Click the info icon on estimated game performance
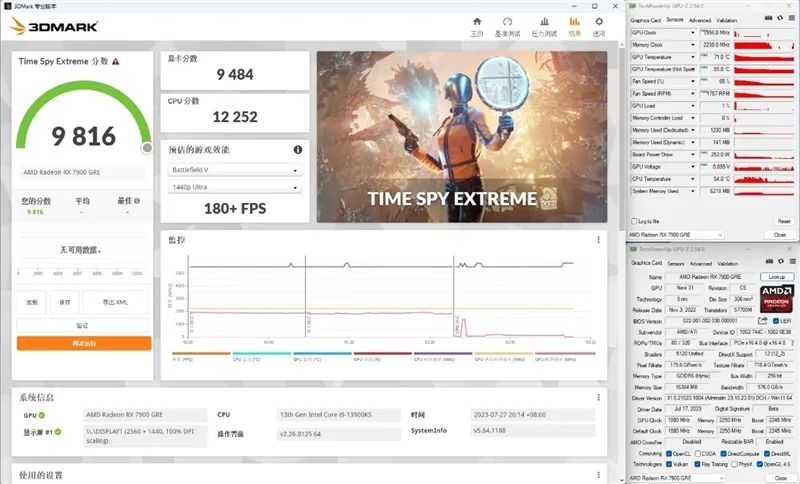The width and height of the screenshot is (800, 484). (x=298, y=149)
